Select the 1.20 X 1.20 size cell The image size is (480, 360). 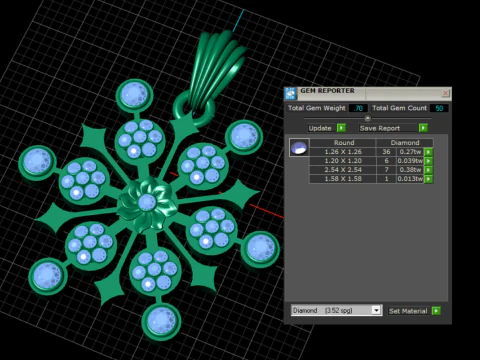coord(343,161)
